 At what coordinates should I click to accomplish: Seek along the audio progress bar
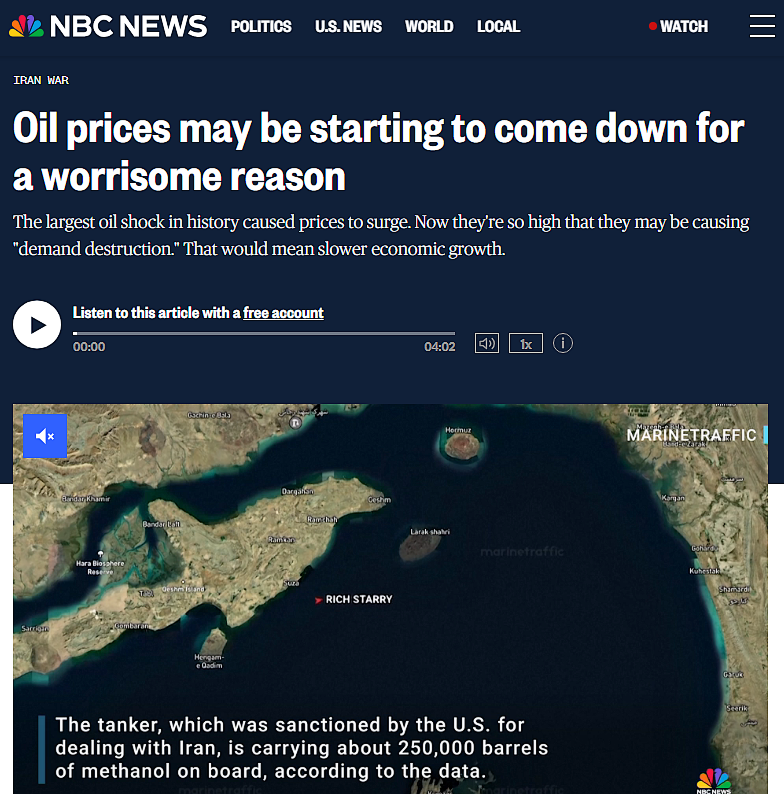click(264, 333)
